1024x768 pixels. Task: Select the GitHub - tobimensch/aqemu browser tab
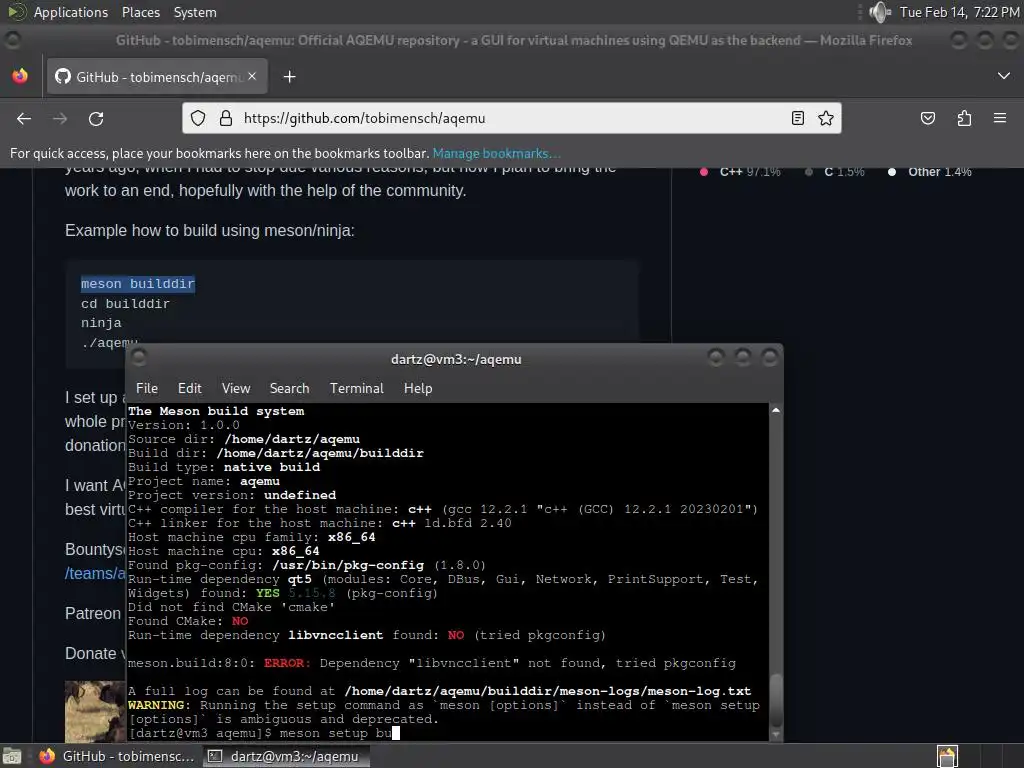157,76
